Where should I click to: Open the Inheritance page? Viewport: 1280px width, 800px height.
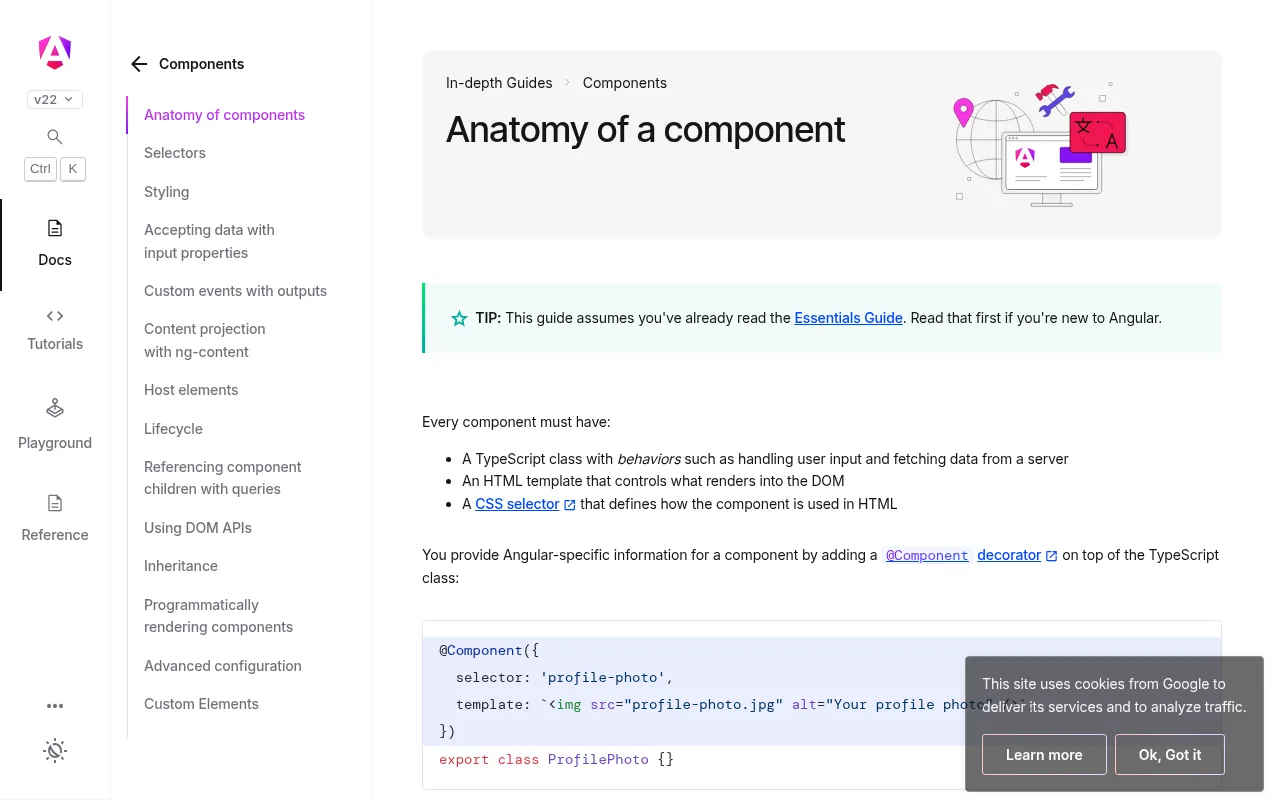[181, 566]
